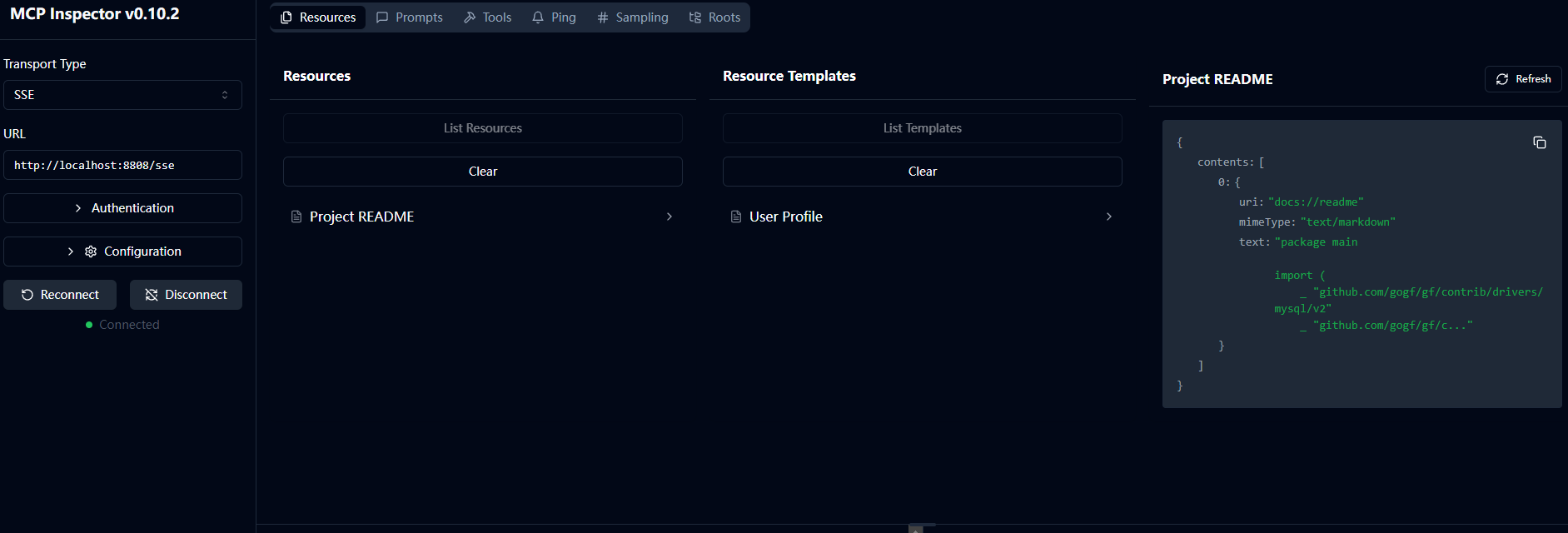Click the MCP Inspector v0.10.2 title
This screenshot has height=533, width=1568.
[95, 14]
